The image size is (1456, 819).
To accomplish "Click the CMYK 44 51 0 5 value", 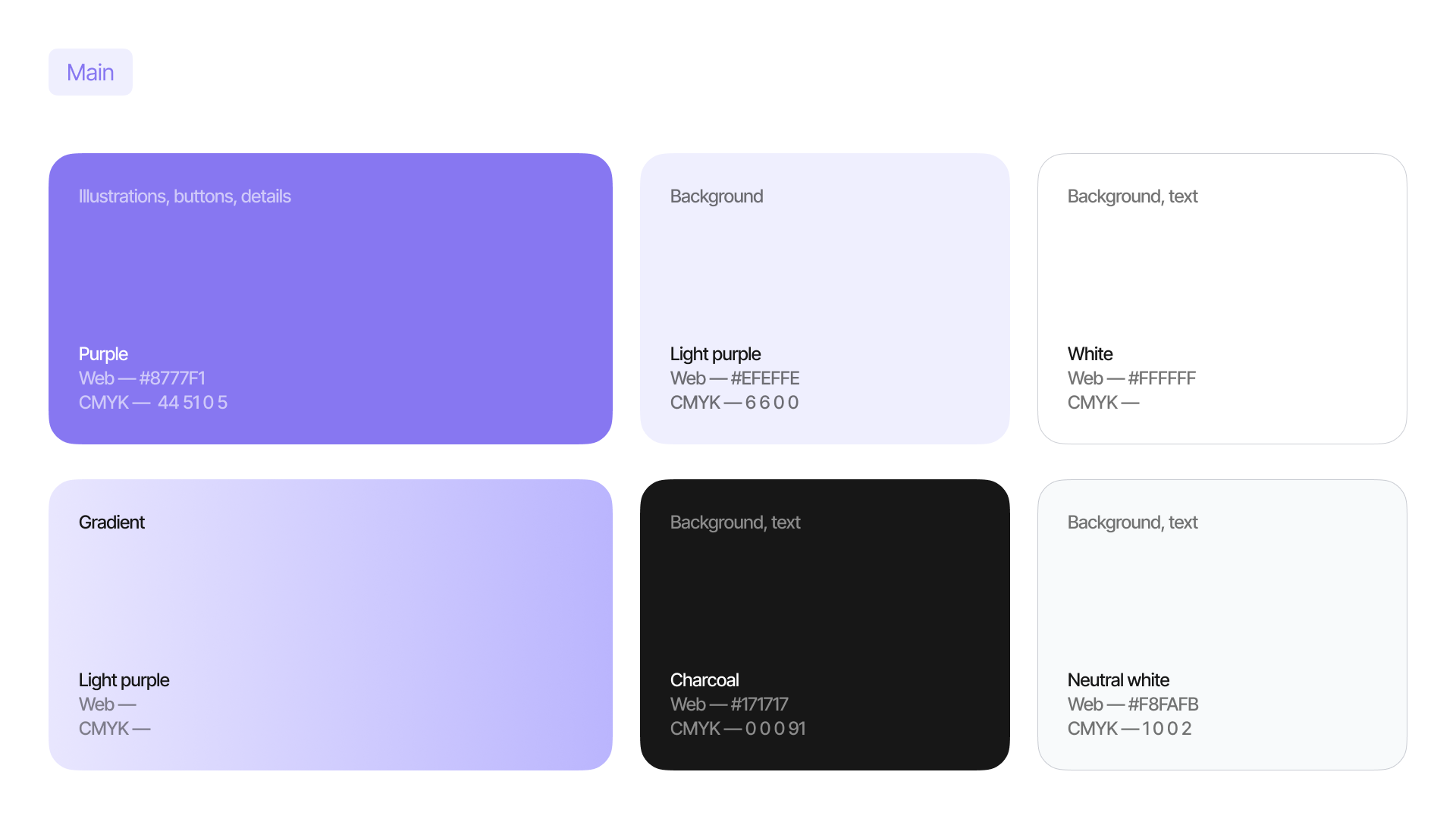I will [192, 403].
